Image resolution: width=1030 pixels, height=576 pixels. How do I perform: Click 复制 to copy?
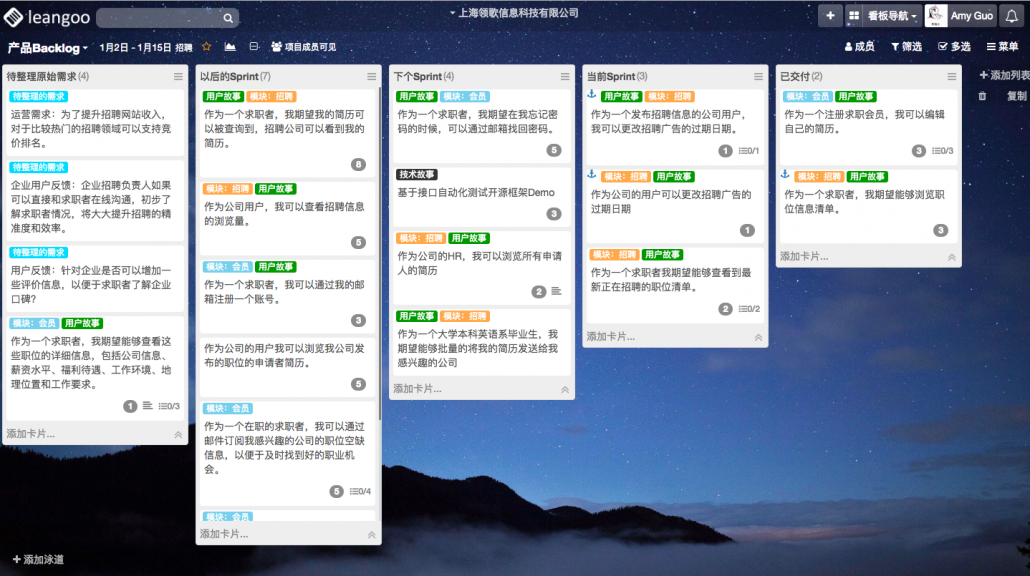1018,95
